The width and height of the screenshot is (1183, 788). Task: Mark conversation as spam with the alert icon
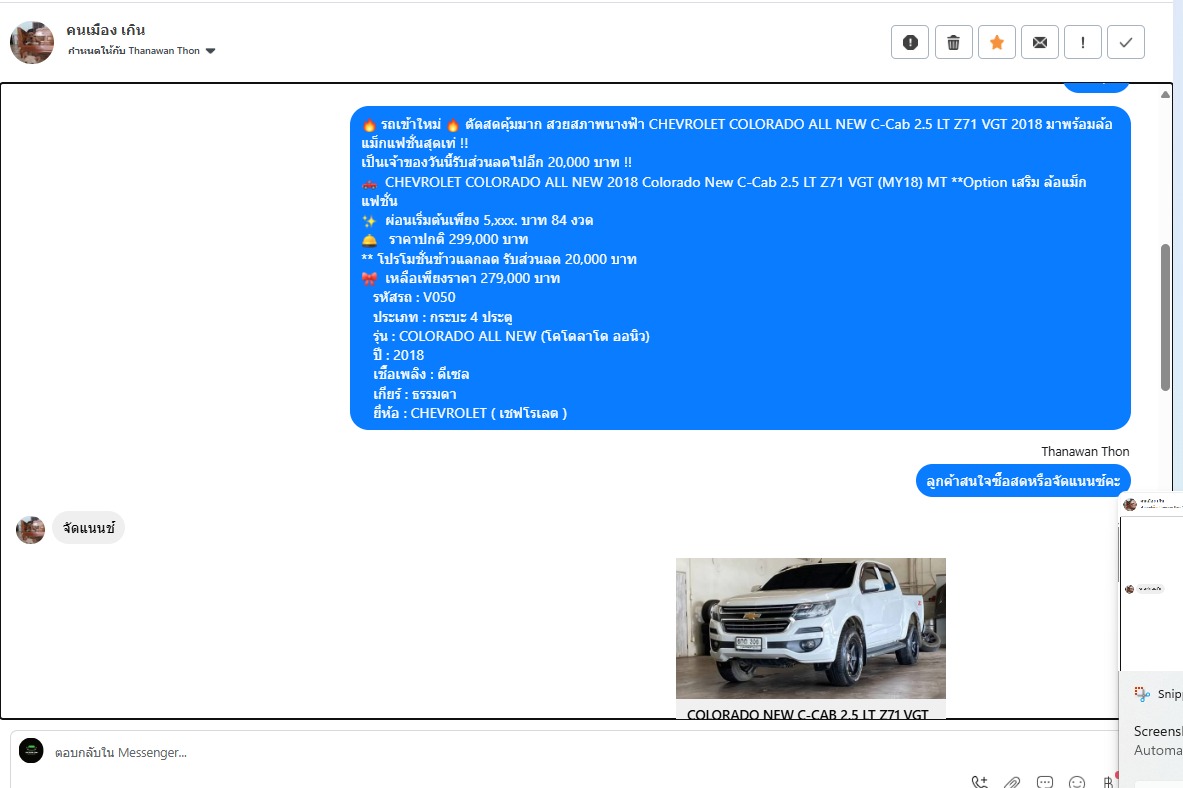point(910,42)
